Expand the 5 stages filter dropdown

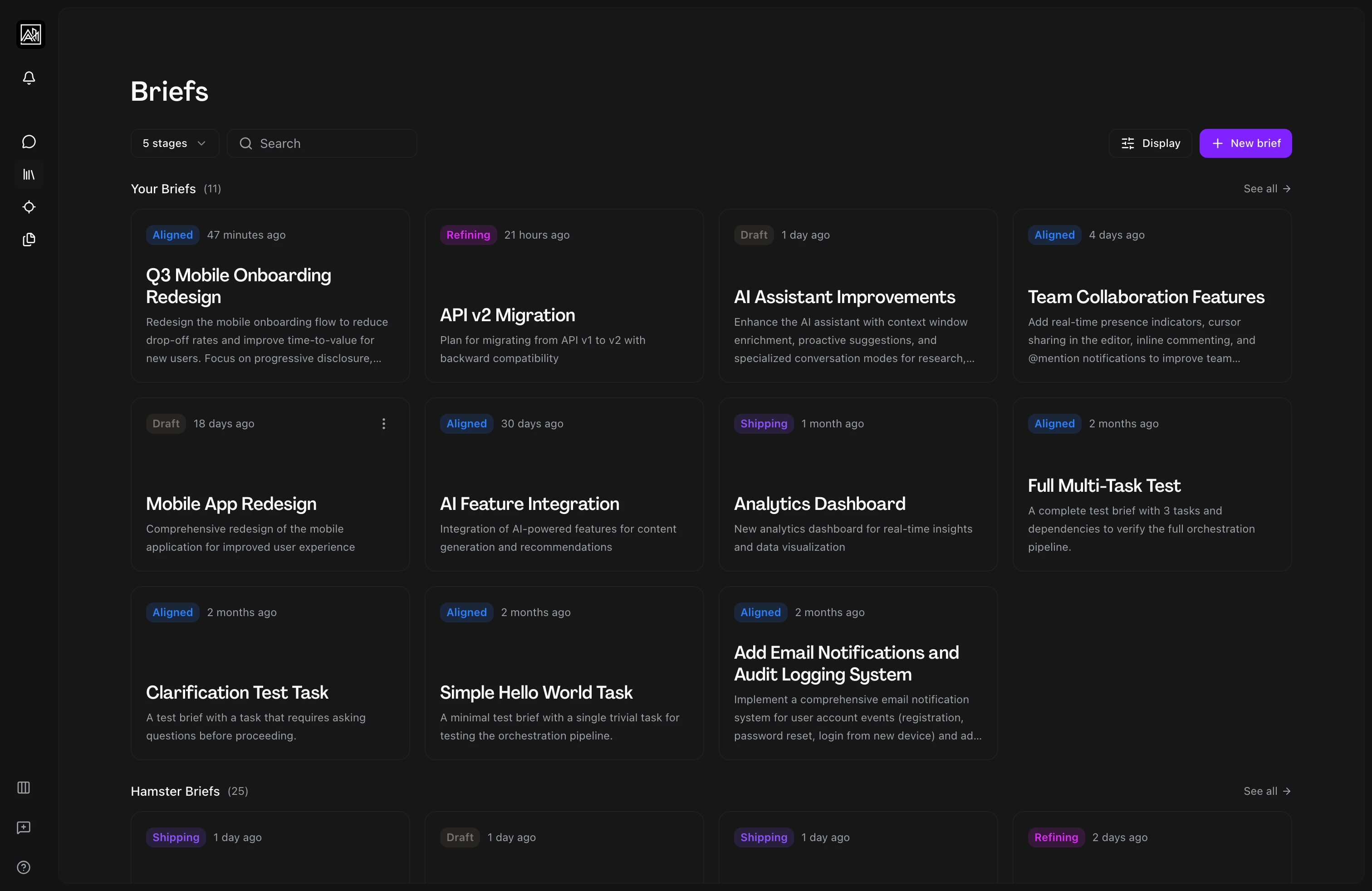pos(174,143)
